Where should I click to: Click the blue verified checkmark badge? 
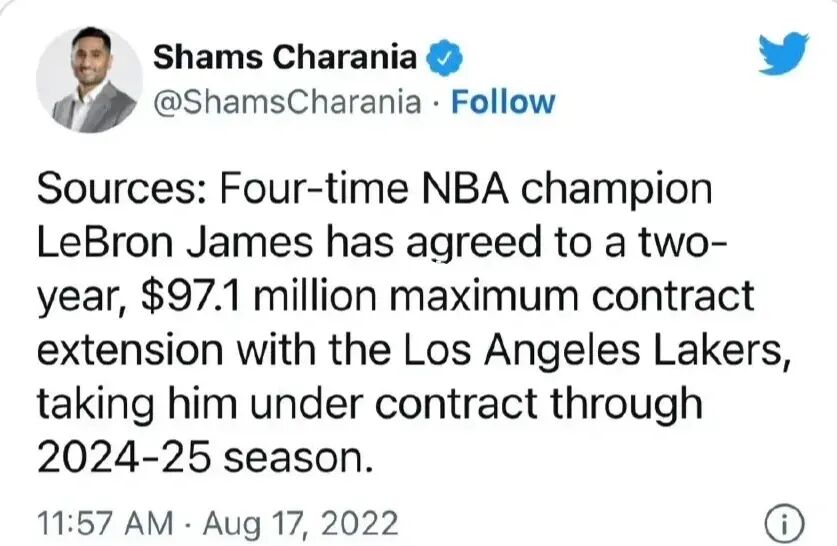click(444, 58)
